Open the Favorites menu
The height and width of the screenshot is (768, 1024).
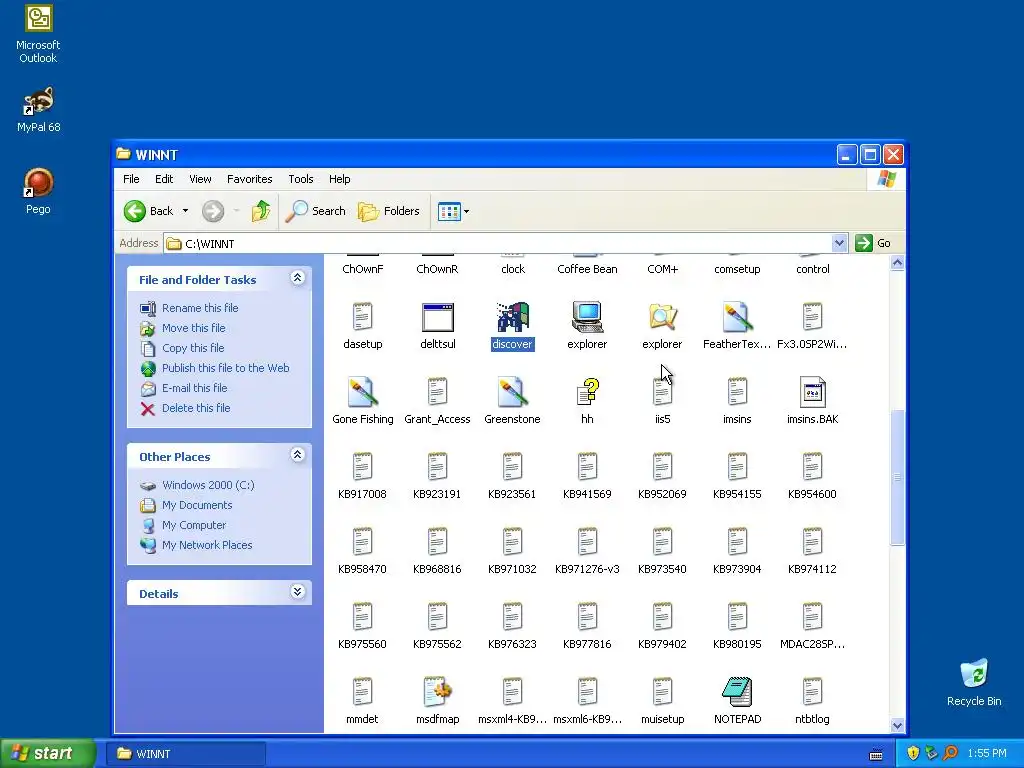(249, 179)
